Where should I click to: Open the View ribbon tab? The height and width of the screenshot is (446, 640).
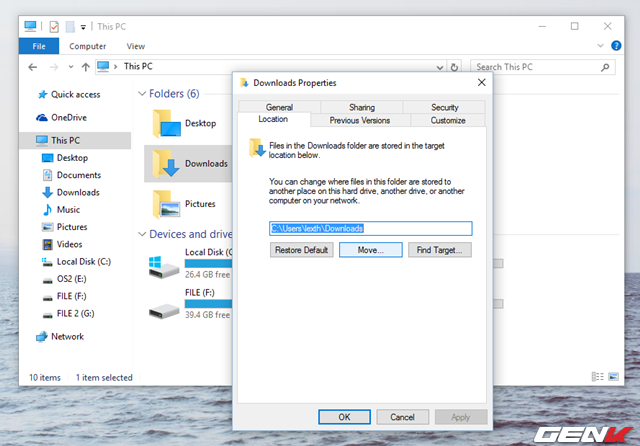(135, 46)
